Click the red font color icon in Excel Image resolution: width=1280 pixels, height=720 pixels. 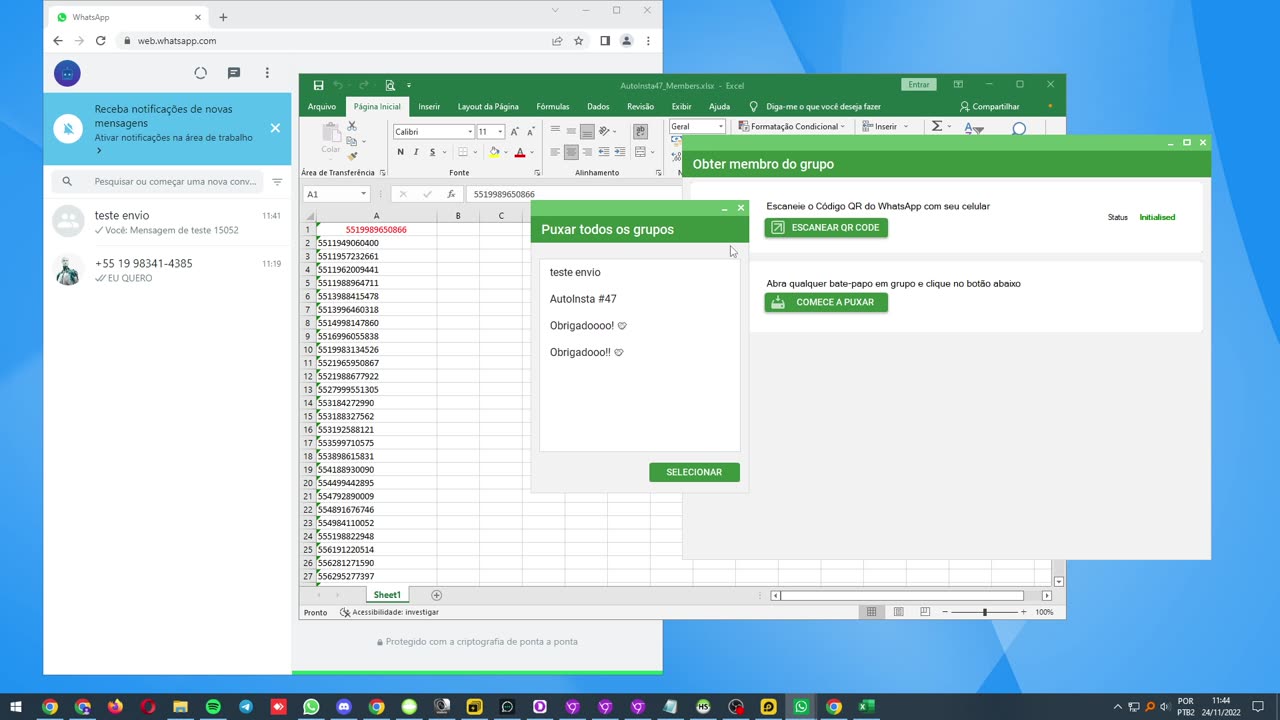(x=519, y=152)
